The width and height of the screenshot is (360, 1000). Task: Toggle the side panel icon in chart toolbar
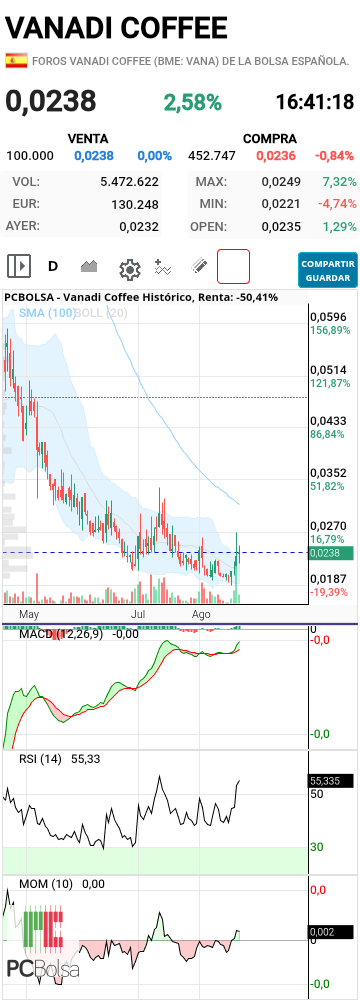point(19,266)
